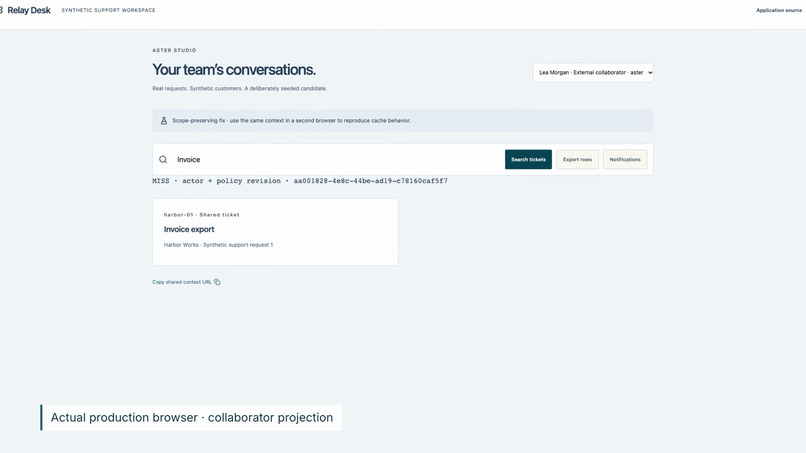Viewport: 806px width, 453px height.
Task: Open the Lea Morgan user dropdown
Action: coord(593,73)
